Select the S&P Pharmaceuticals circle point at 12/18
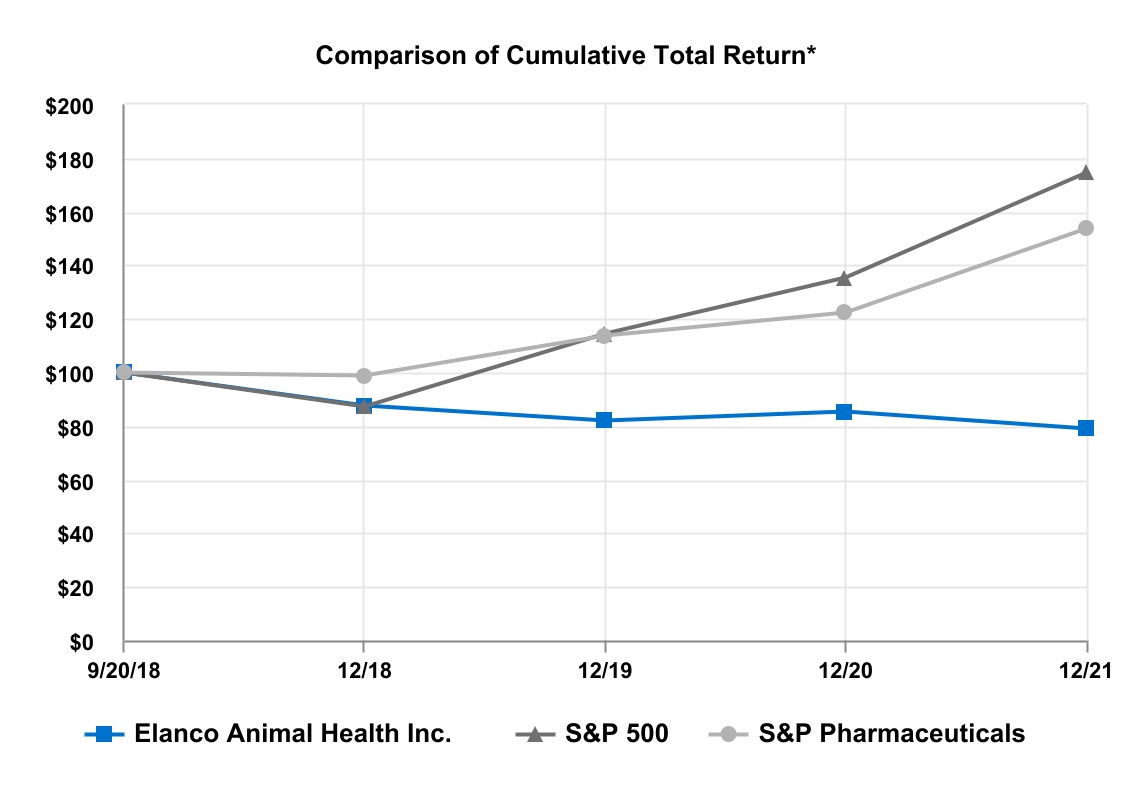 coord(364,376)
